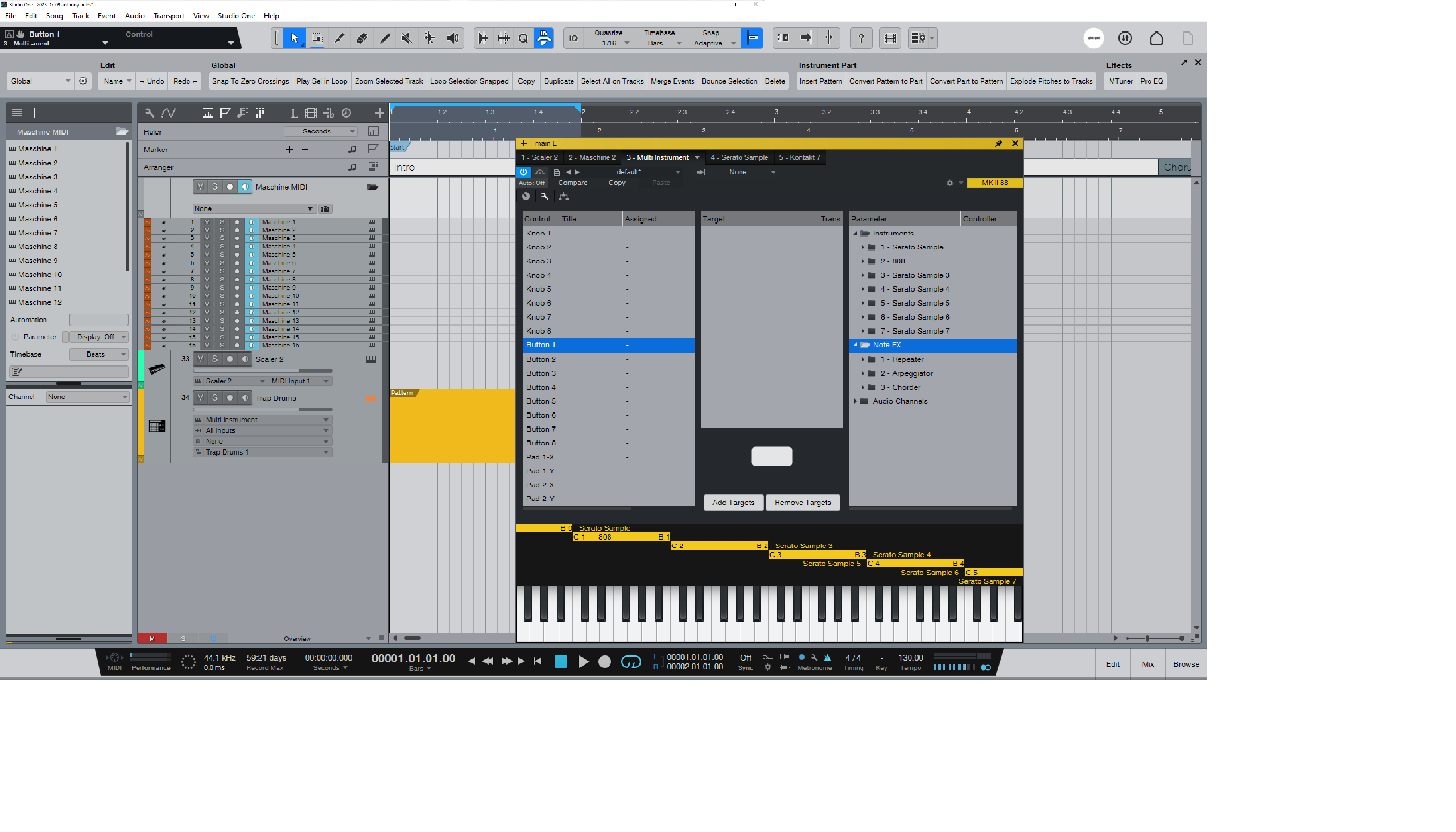Toggle the metronome click icon
The width and height of the screenshot is (1456, 832).
[x=827, y=658]
